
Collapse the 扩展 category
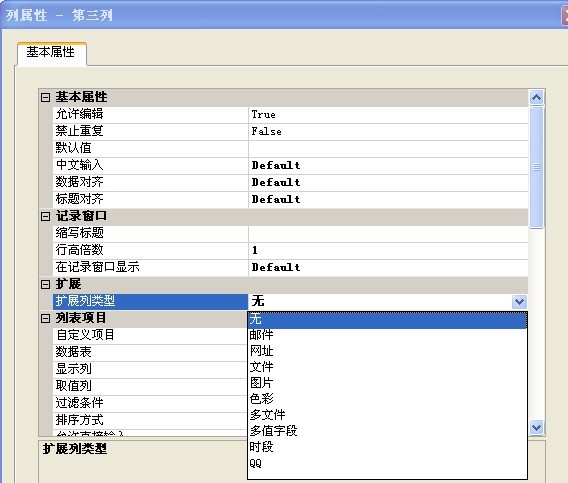45,284
